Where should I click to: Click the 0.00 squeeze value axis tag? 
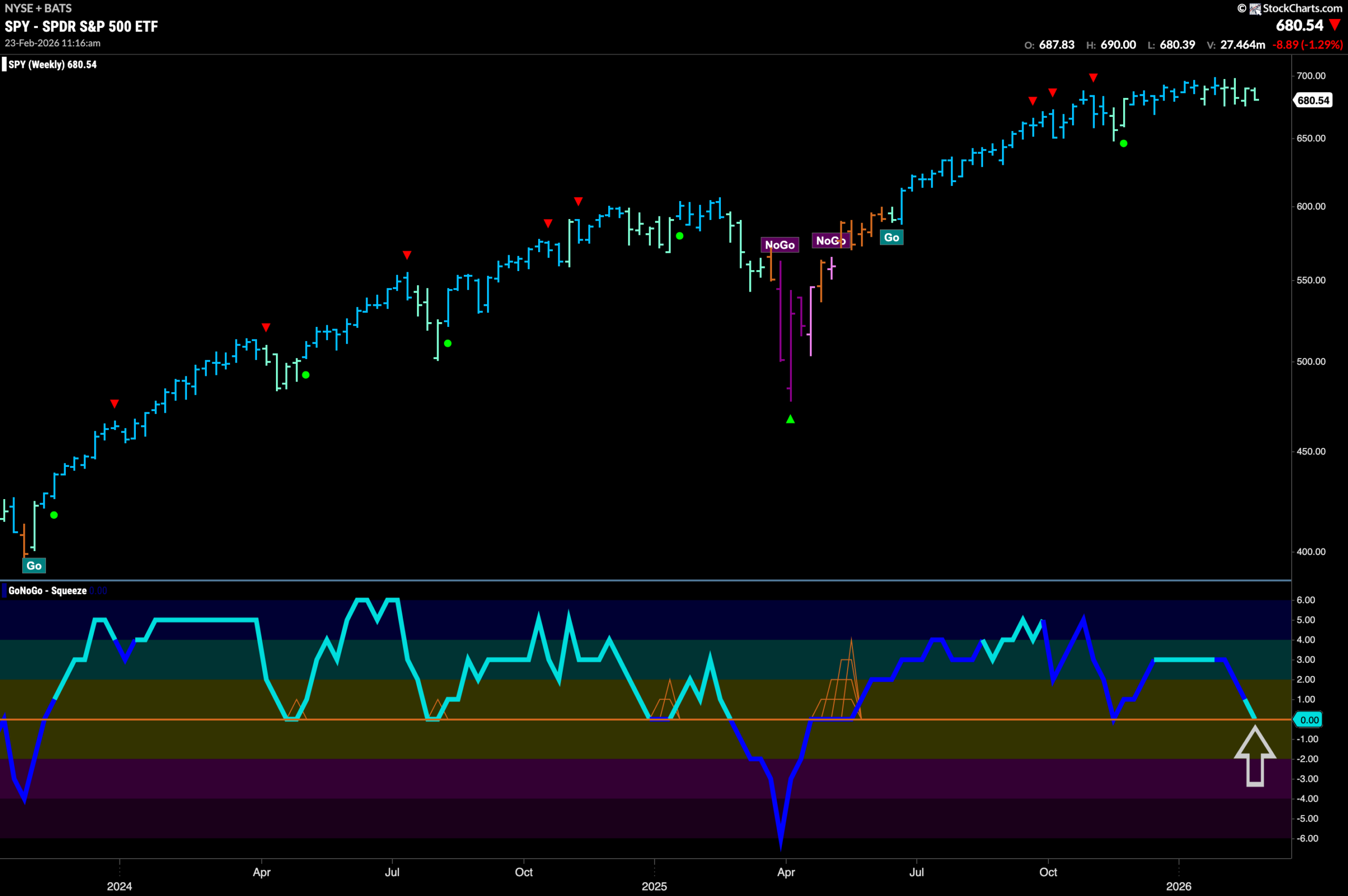click(x=1309, y=720)
